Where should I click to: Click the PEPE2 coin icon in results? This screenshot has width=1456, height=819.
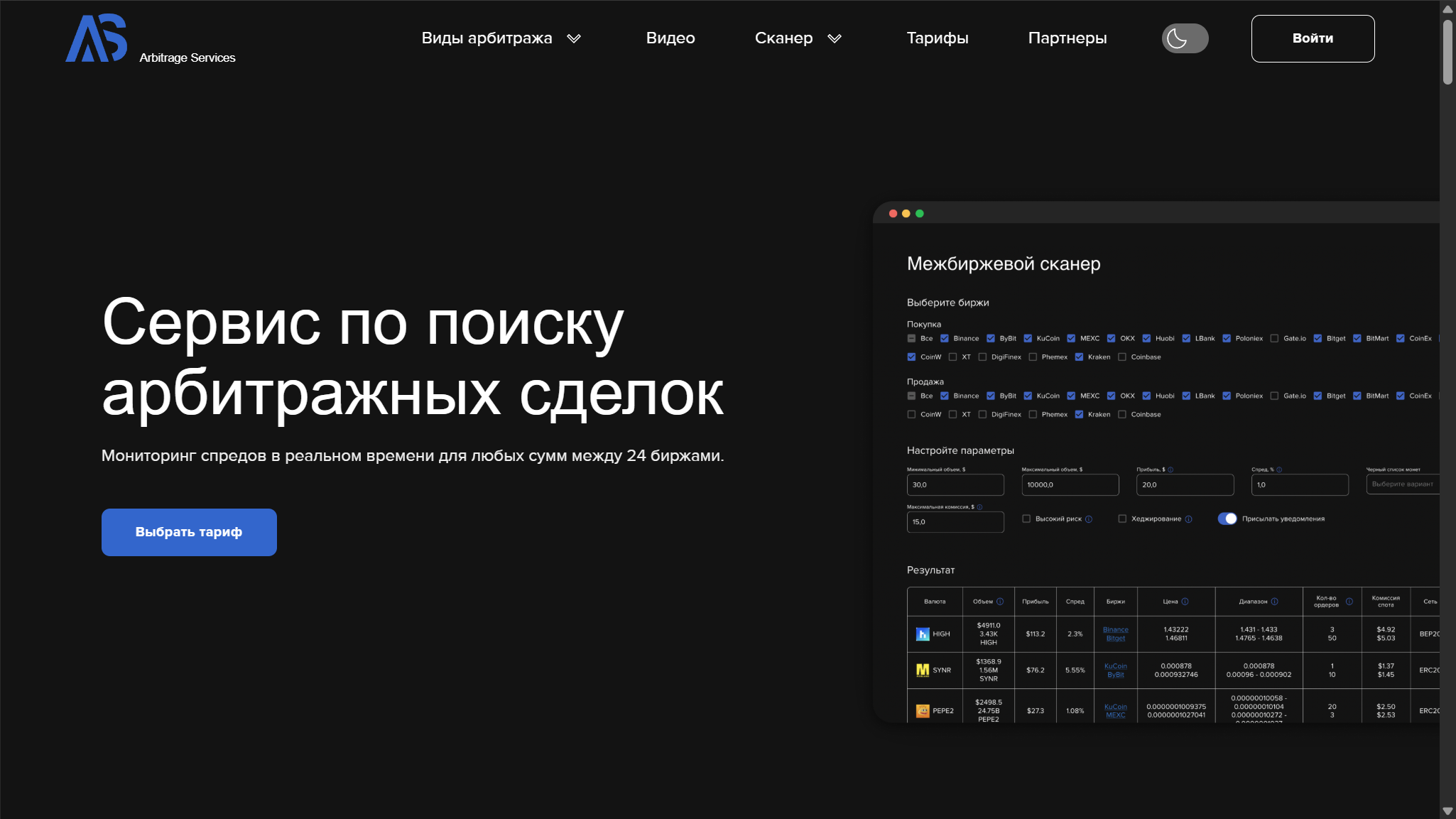point(923,710)
